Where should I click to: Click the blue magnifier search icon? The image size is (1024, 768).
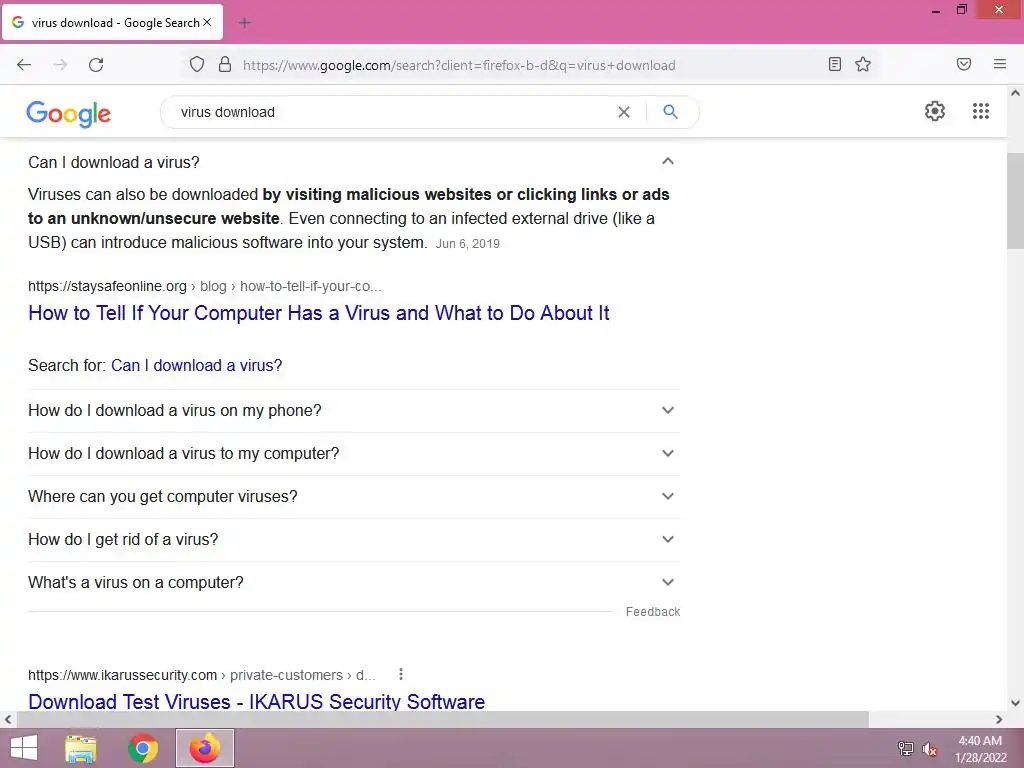pyautogui.click(x=670, y=112)
